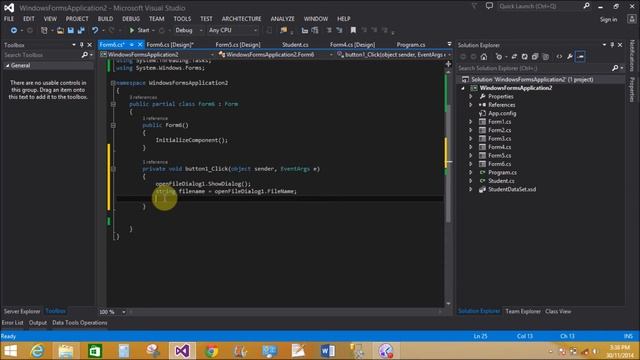640x360 pixels.
Task: Expand the StudentDataSet.xsd node
Action: (x=471, y=189)
